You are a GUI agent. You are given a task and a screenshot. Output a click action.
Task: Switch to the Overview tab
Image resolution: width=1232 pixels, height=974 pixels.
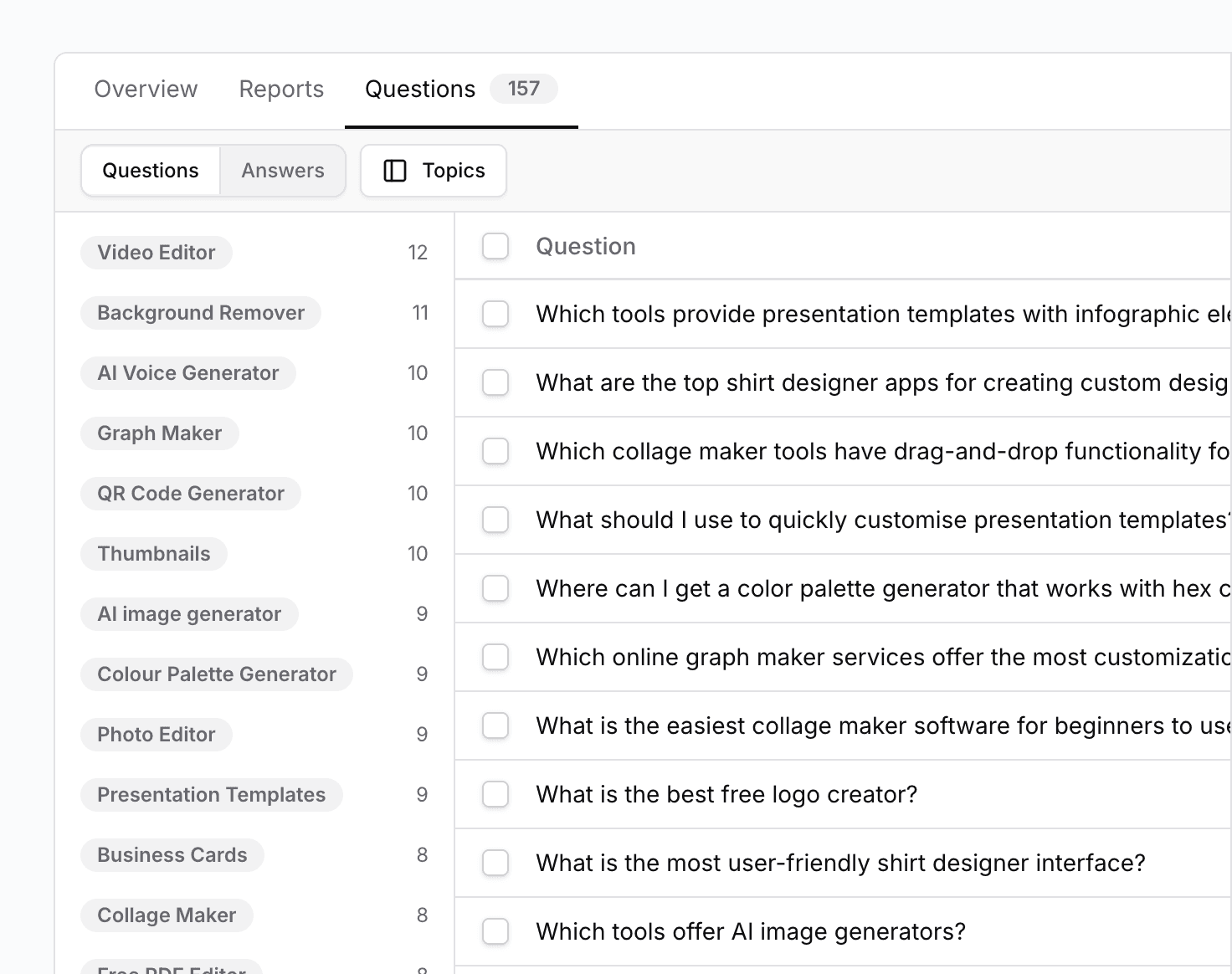(146, 90)
